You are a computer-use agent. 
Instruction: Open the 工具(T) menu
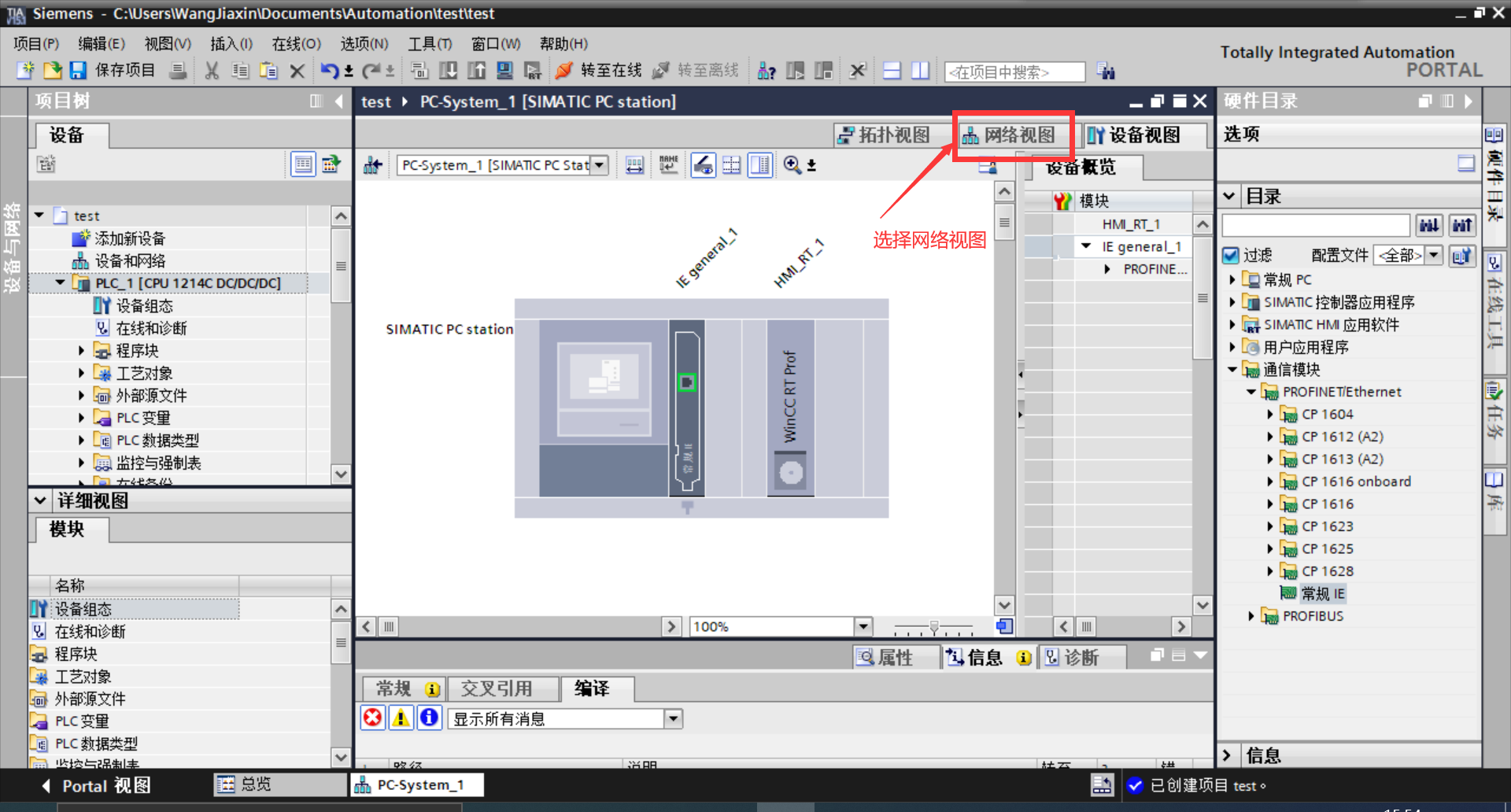[430, 43]
